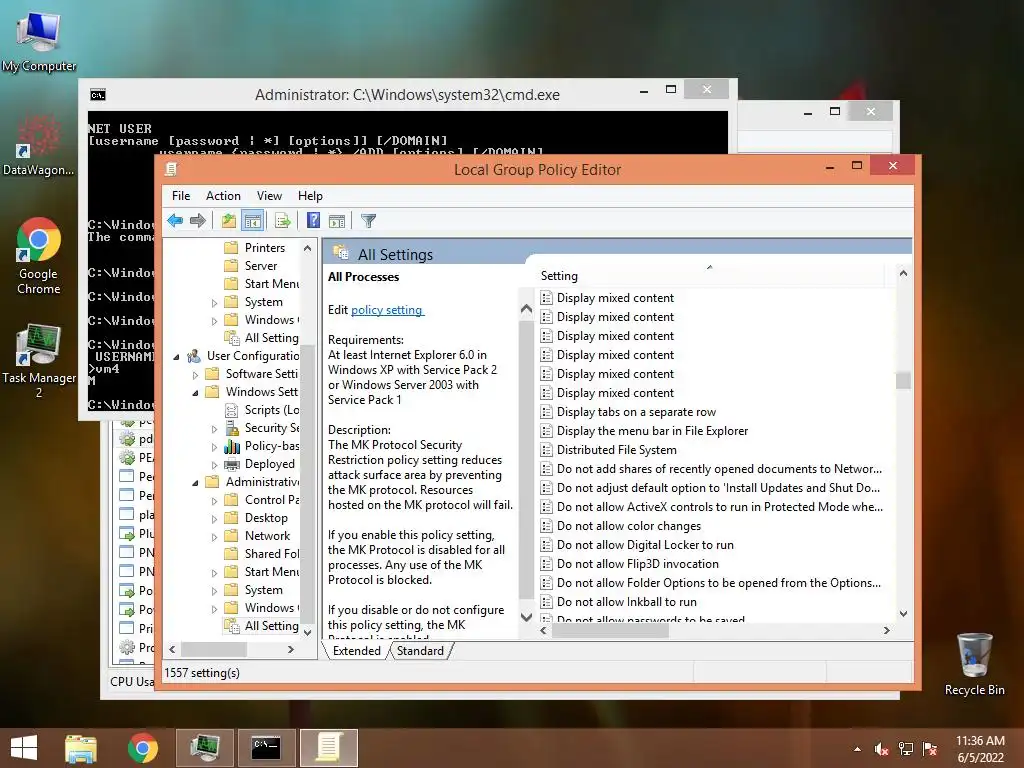1024x768 pixels.
Task: Expand the Security Settings node
Action: pos(214,429)
